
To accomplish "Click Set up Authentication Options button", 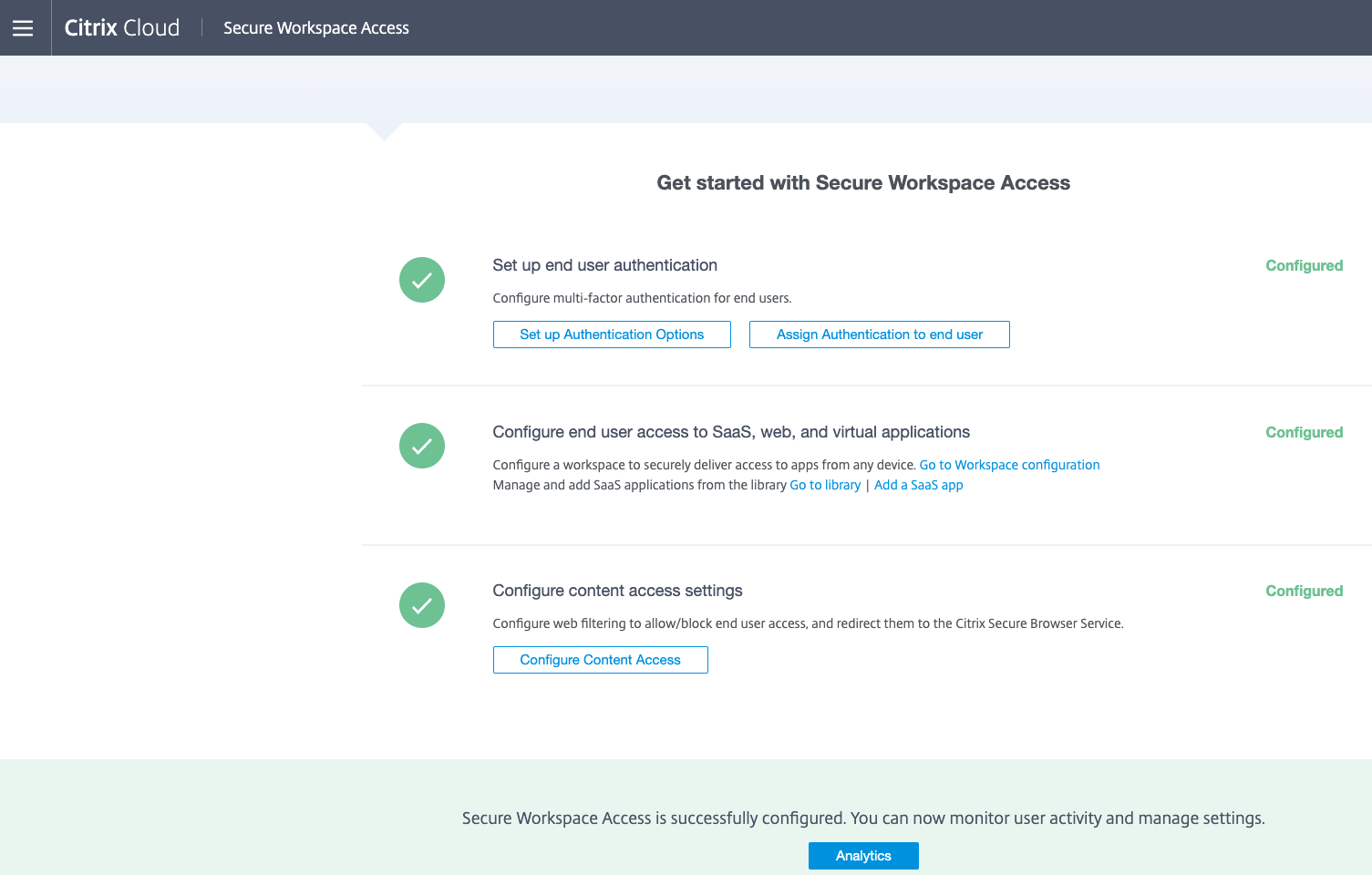I will point(612,335).
